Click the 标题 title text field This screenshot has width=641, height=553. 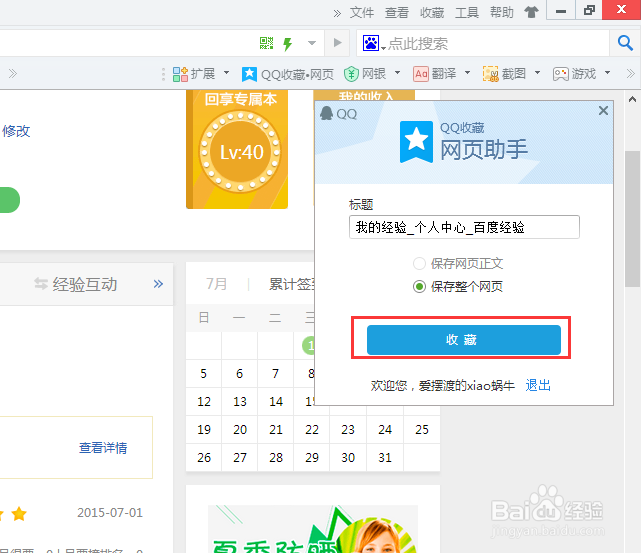pos(464,227)
